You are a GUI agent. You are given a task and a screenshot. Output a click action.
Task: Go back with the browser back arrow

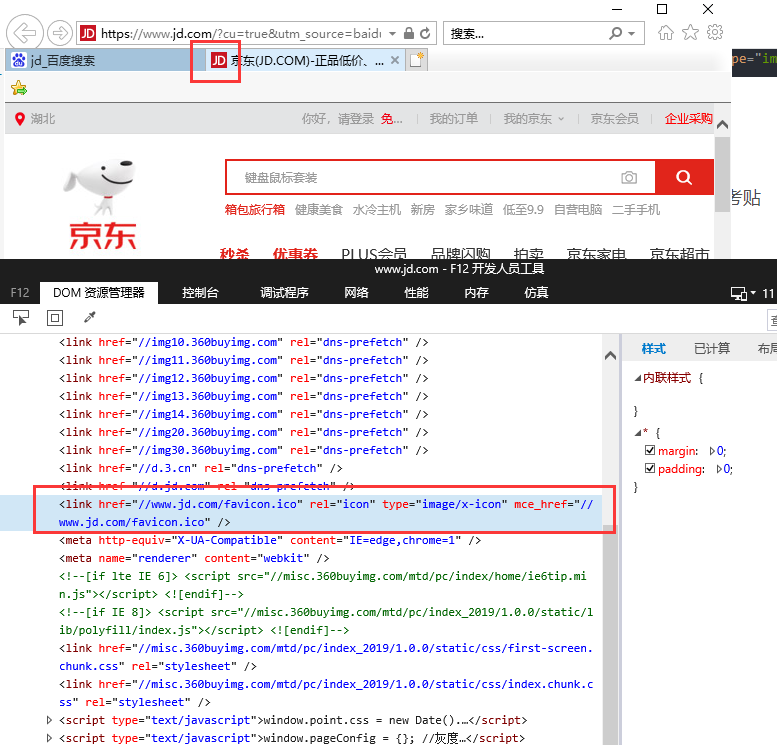coord(24,33)
